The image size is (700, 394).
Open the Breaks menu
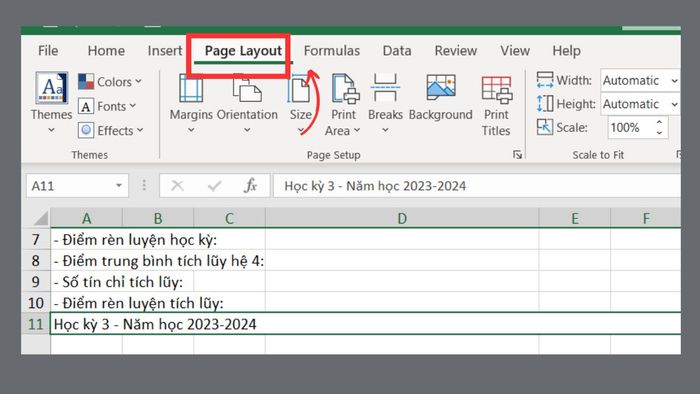click(x=385, y=104)
